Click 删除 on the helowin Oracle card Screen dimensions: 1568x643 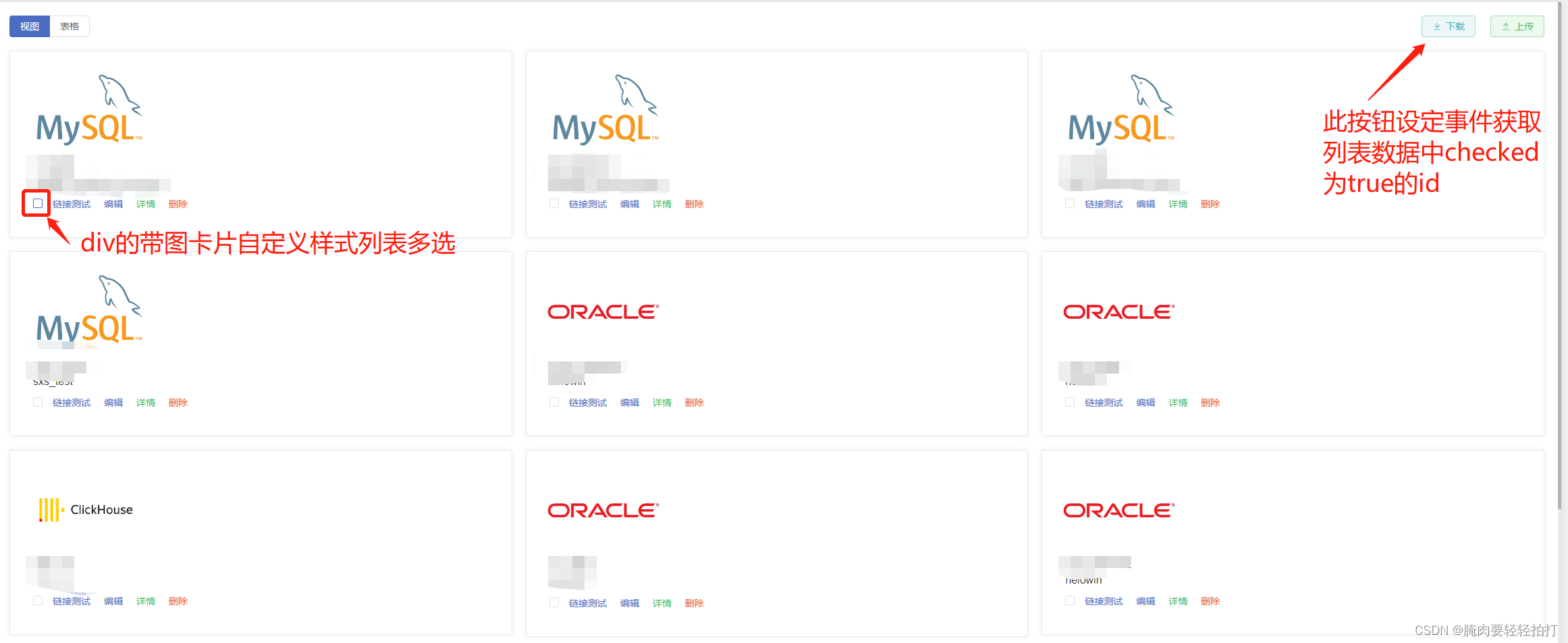(1210, 600)
